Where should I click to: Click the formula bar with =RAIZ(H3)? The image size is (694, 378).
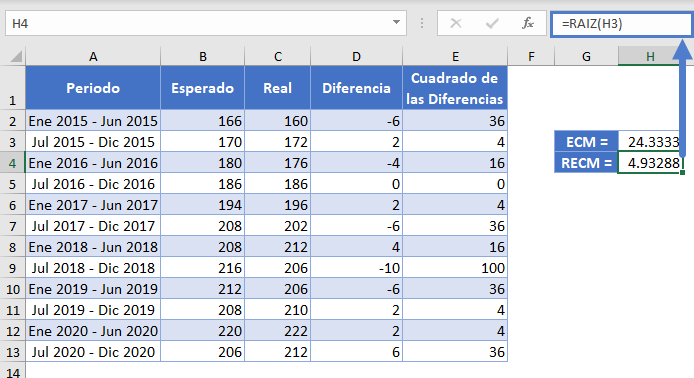pos(621,24)
